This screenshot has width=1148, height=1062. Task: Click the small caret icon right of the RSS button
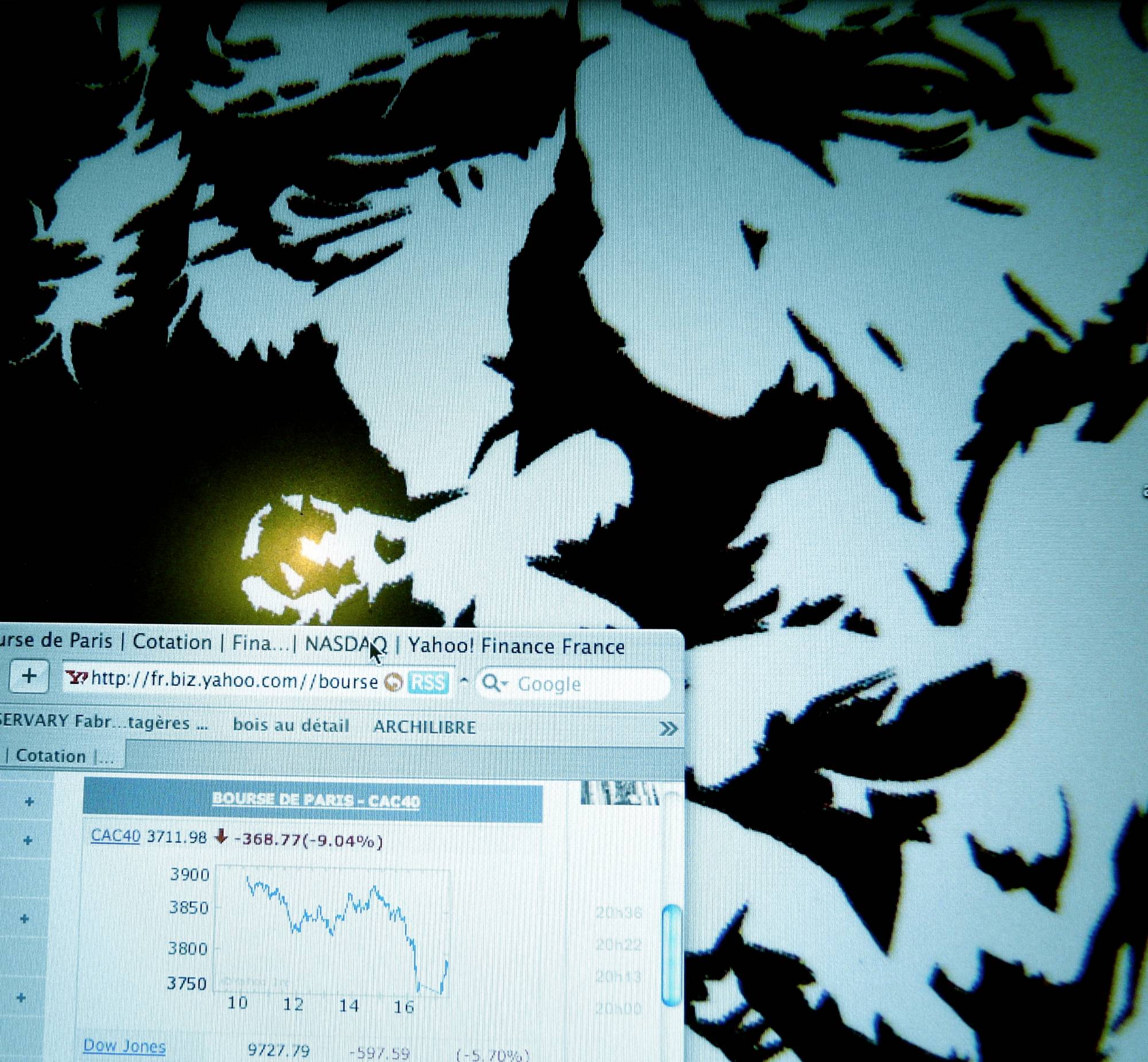pos(464,682)
